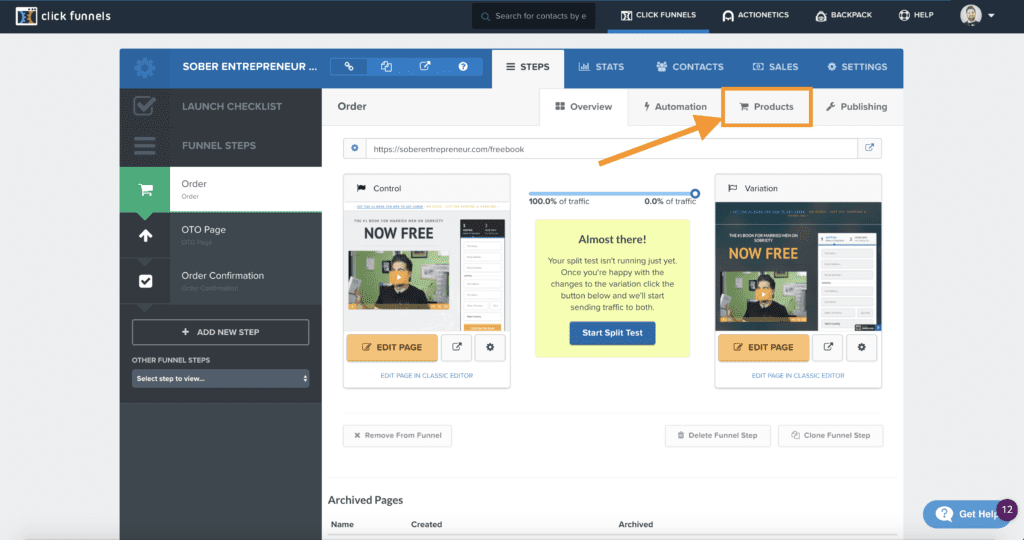Open Help top navigation menu
The height and width of the screenshot is (540, 1024).
[916, 15]
